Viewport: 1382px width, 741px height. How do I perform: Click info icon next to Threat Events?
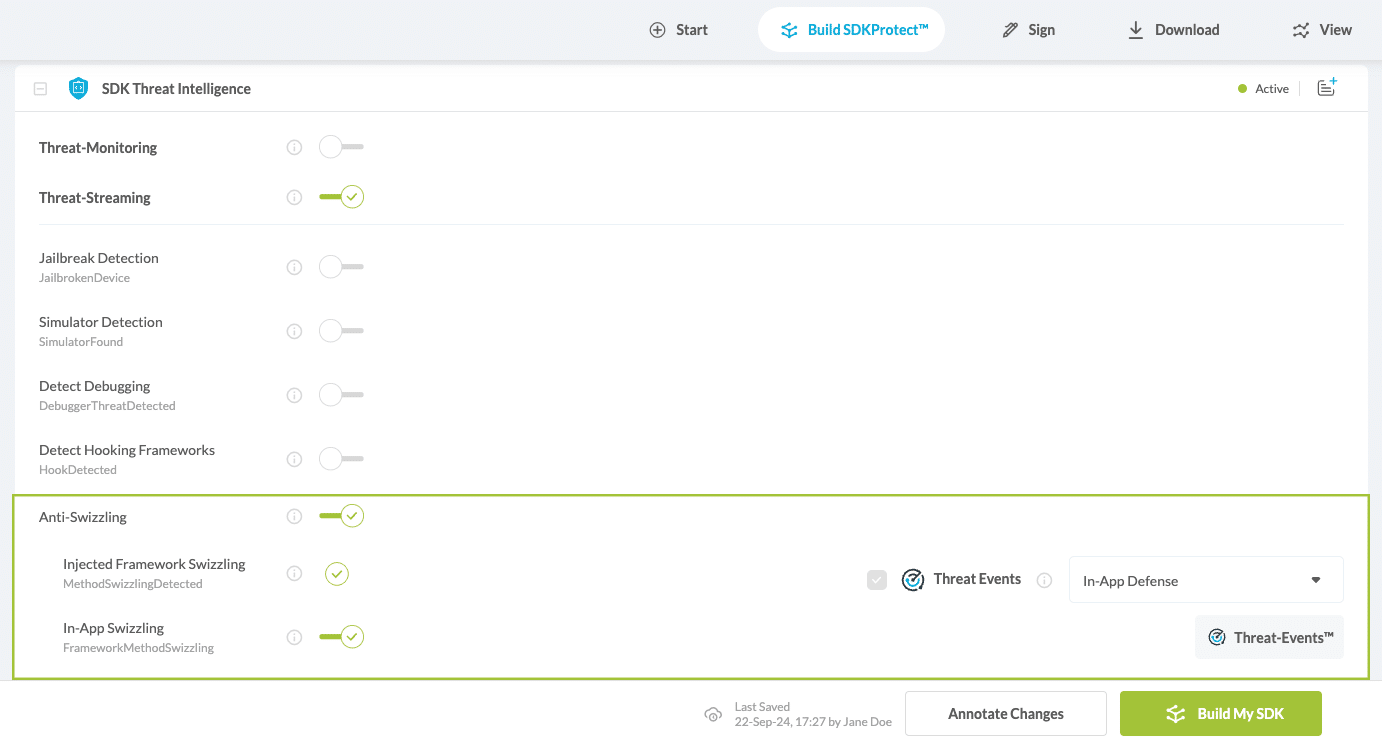pyautogui.click(x=1044, y=580)
